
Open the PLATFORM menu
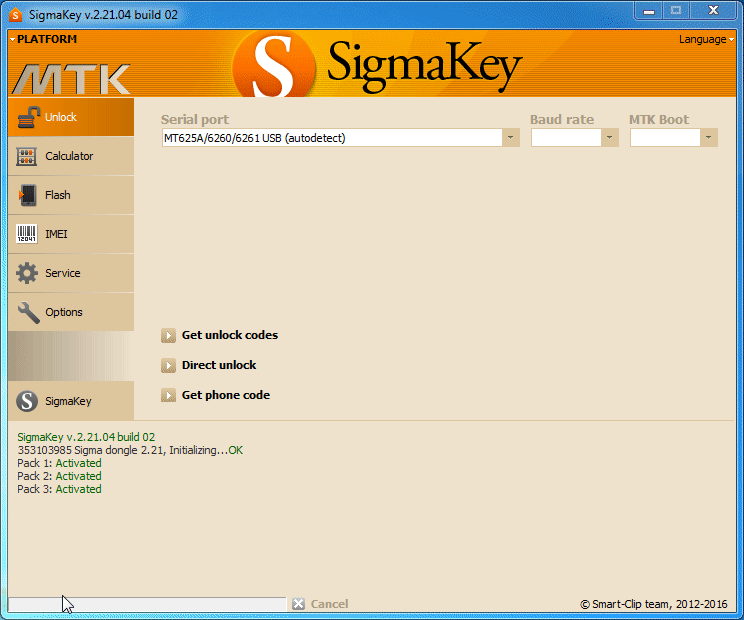(44, 40)
